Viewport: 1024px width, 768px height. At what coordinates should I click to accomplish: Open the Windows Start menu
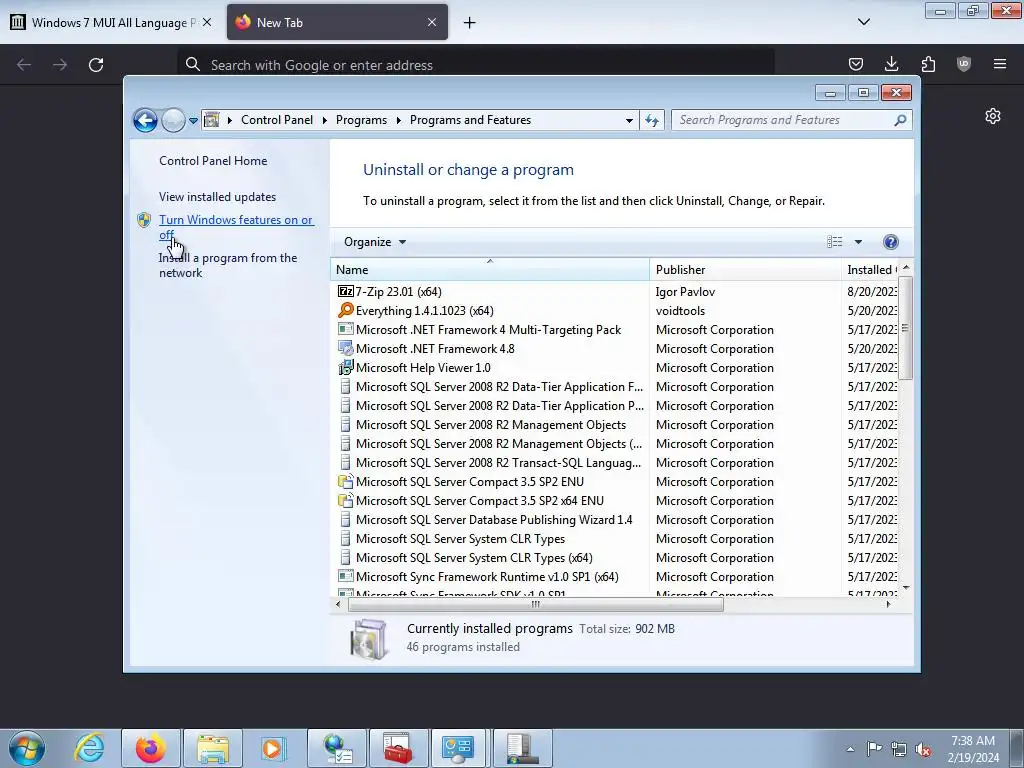click(27, 748)
